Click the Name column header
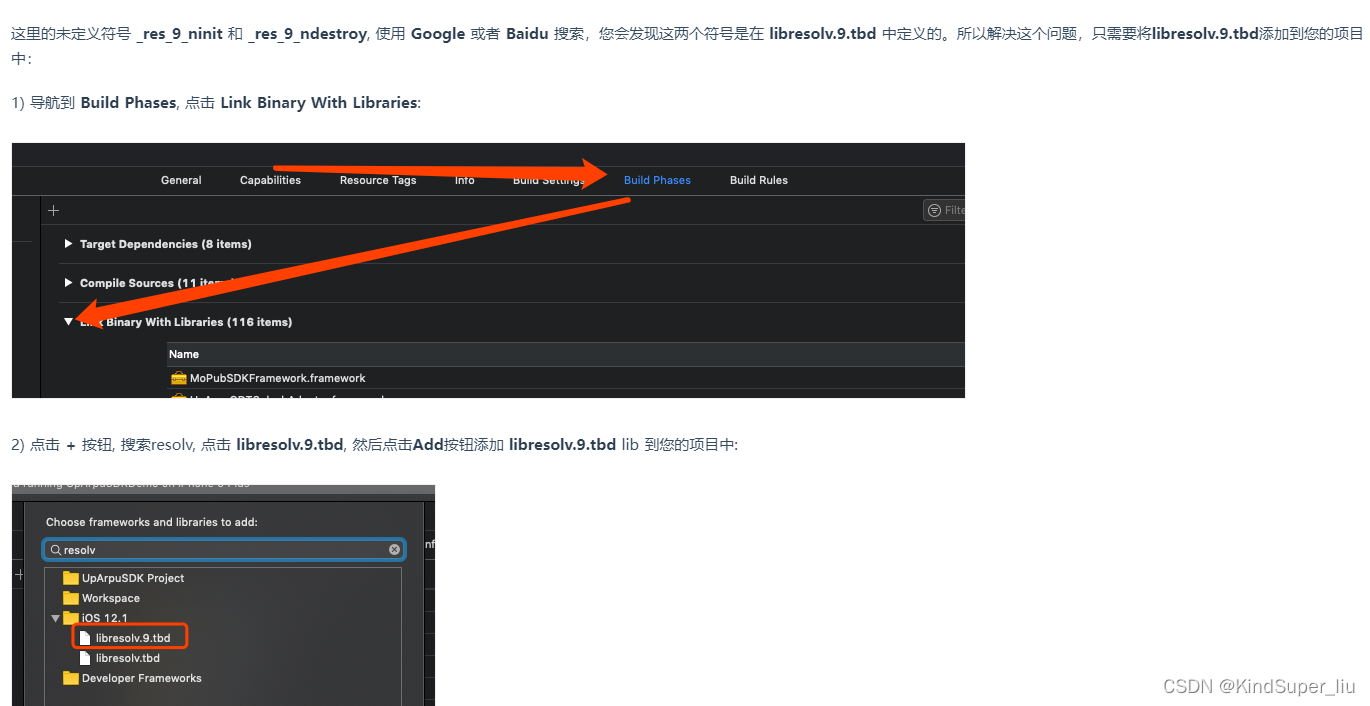Viewport: 1370px width, 706px height. (184, 354)
